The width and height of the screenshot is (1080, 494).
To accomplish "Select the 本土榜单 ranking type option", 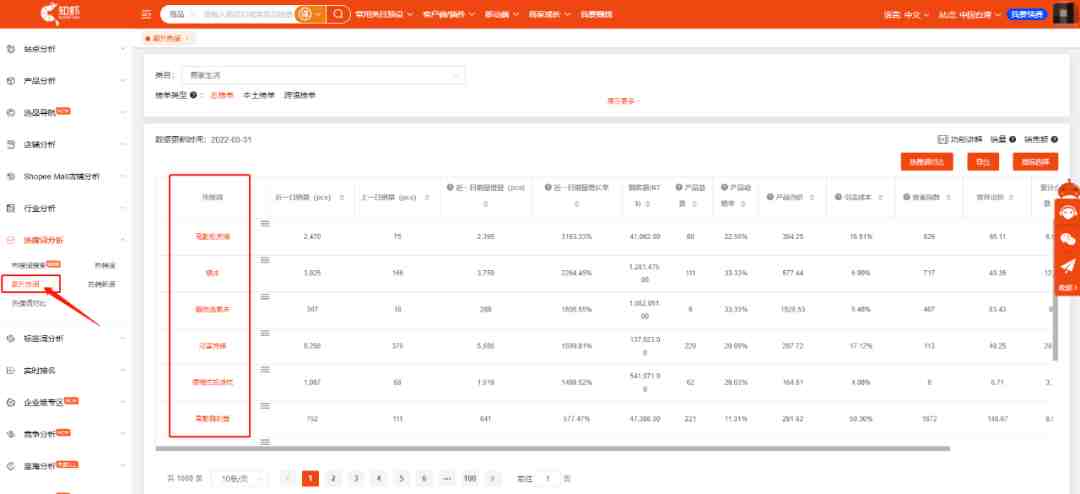I will 259,96.
